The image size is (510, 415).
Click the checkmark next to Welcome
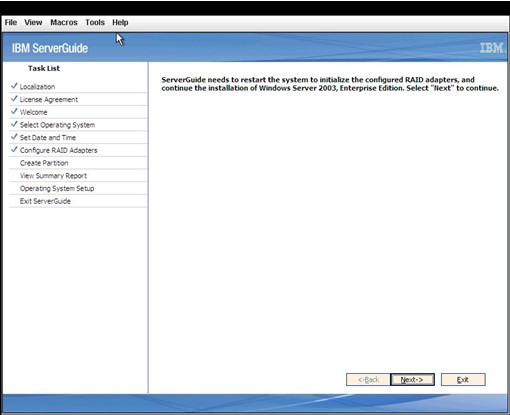coord(14,111)
